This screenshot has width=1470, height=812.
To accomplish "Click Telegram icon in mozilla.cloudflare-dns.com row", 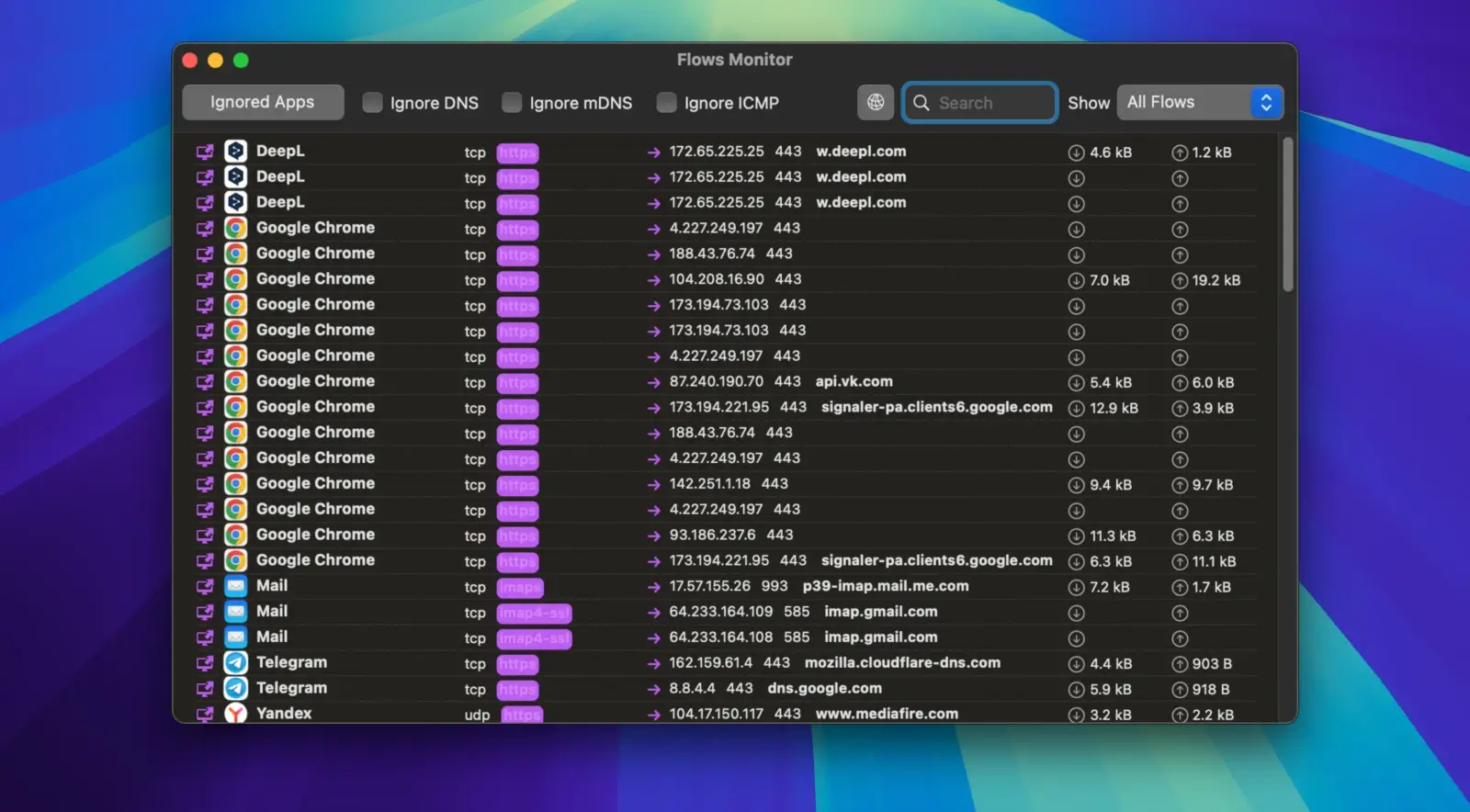I will (x=236, y=663).
